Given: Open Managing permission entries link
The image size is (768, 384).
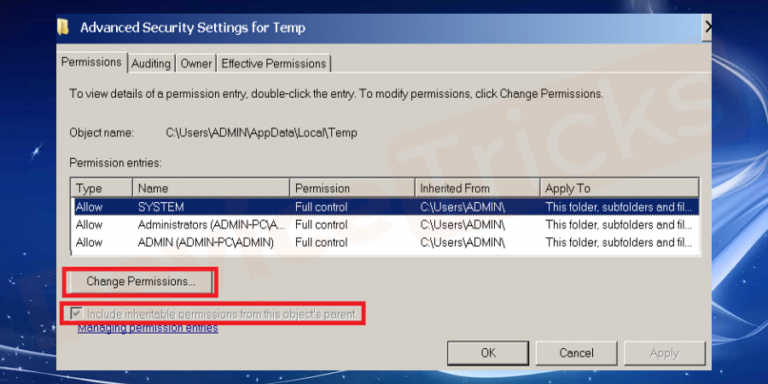Looking at the screenshot, I should point(147,328).
